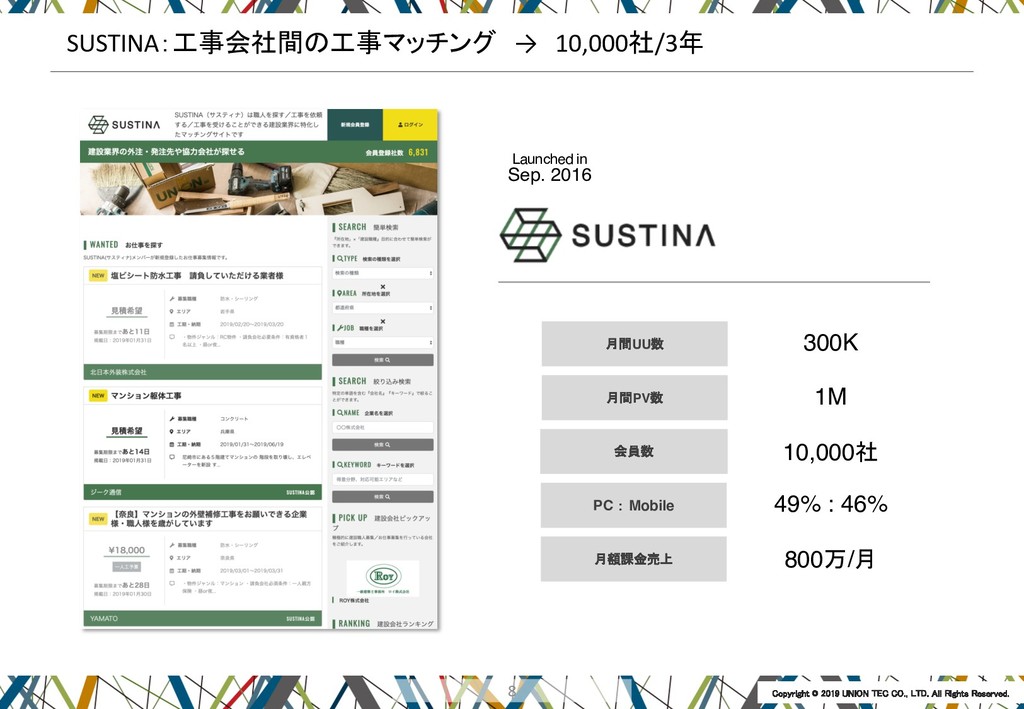Click the 月間PV数 label box

pos(634,398)
